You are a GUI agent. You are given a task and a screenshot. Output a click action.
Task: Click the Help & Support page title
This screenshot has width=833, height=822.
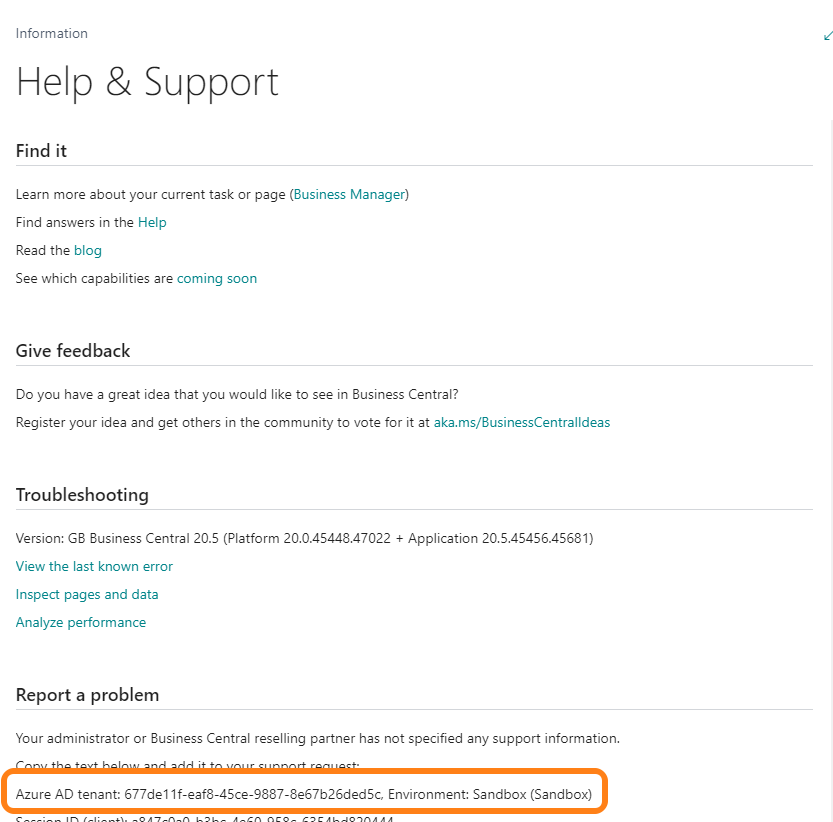click(147, 82)
